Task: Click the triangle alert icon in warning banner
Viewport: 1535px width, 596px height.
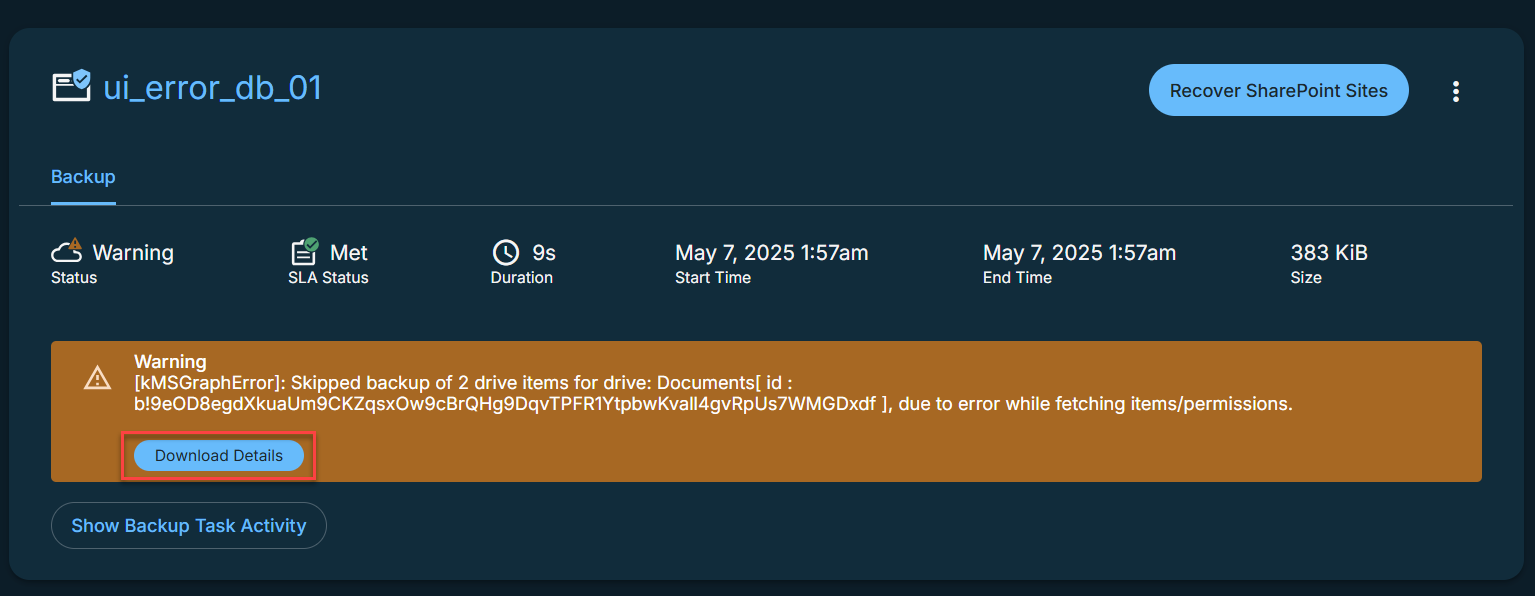Action: tap(97, 378)
